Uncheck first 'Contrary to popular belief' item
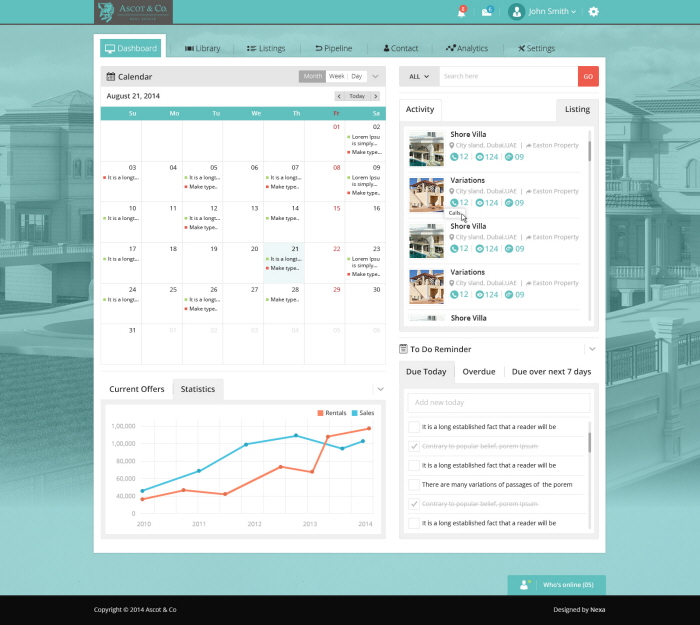The width and height of the screenshot is (700, 625). click(x=414, y=446)
